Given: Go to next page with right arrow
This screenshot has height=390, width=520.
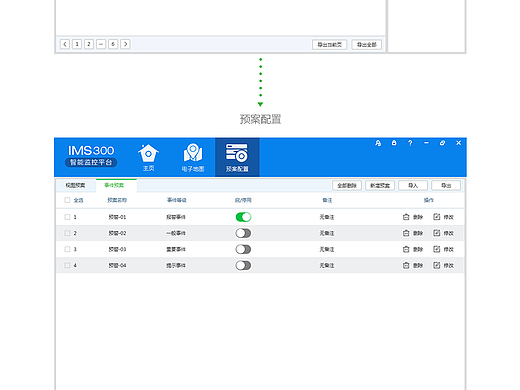Looking at the screenshot, I should pos(125,44).
